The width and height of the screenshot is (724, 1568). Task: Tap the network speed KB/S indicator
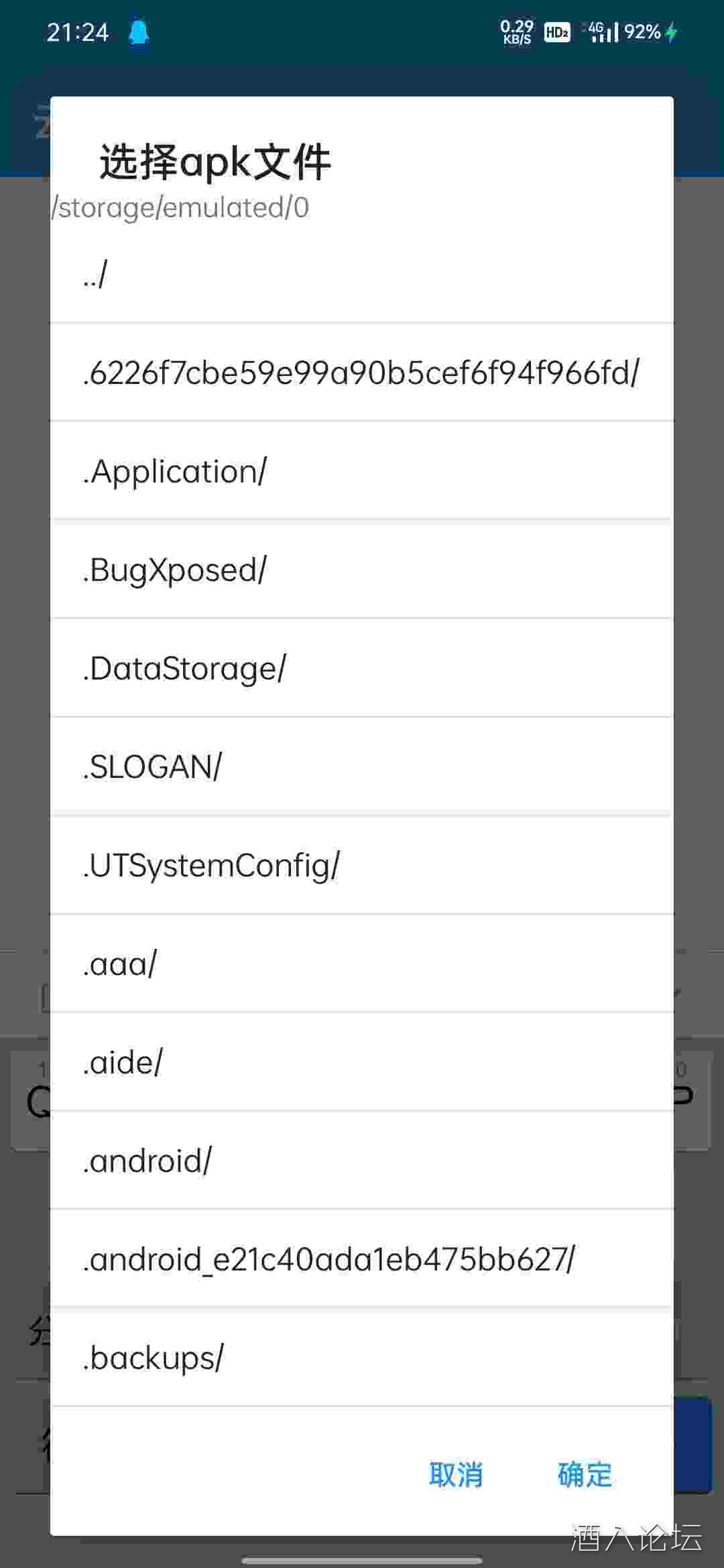click(x=516, y=32)
